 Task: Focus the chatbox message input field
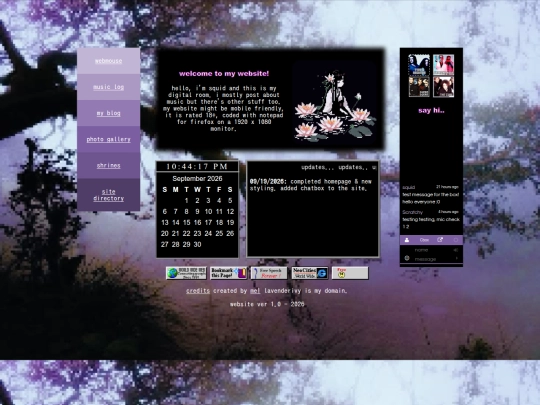[x=432, y=259]
